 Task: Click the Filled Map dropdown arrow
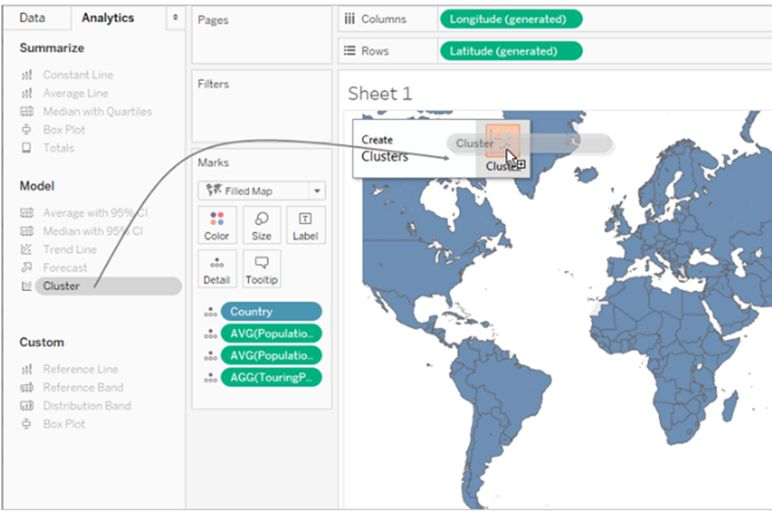[317, 191]
